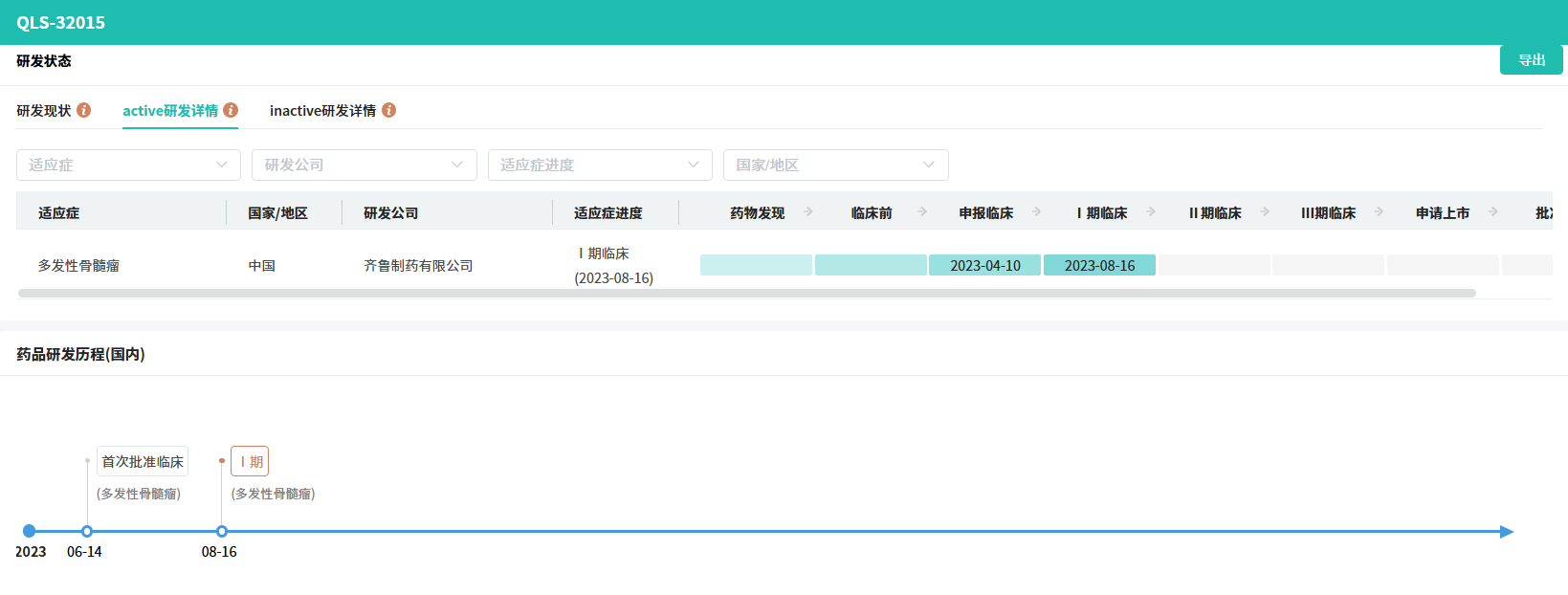
Task: Click arrow icon after 药物发现 column header
Action: point(808,211)
